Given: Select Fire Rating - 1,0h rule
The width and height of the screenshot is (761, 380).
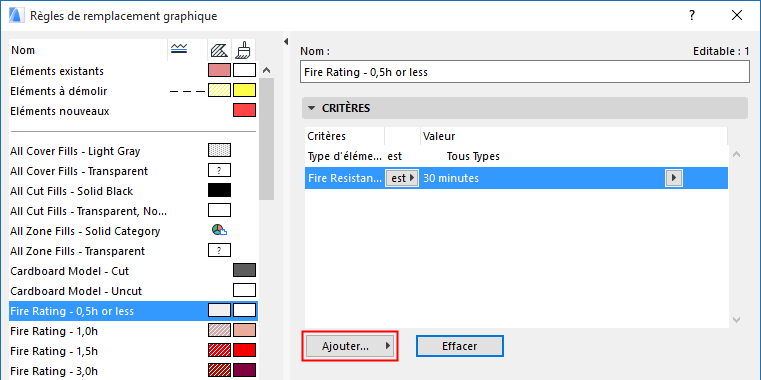Looking at the screenshot, I should pyautogui.click(x=133, y=331).
